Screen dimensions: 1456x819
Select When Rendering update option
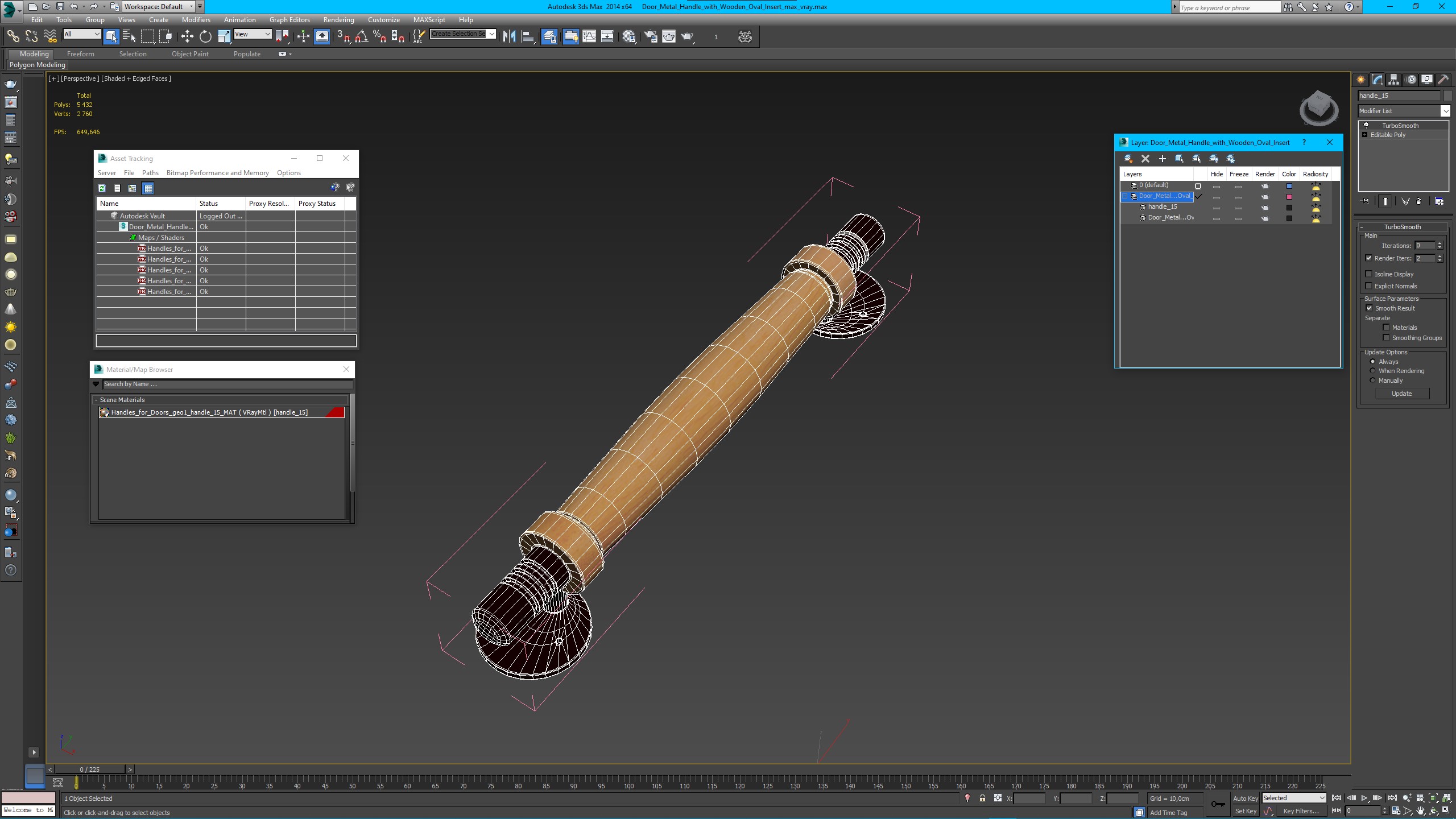click(1373, 371)
